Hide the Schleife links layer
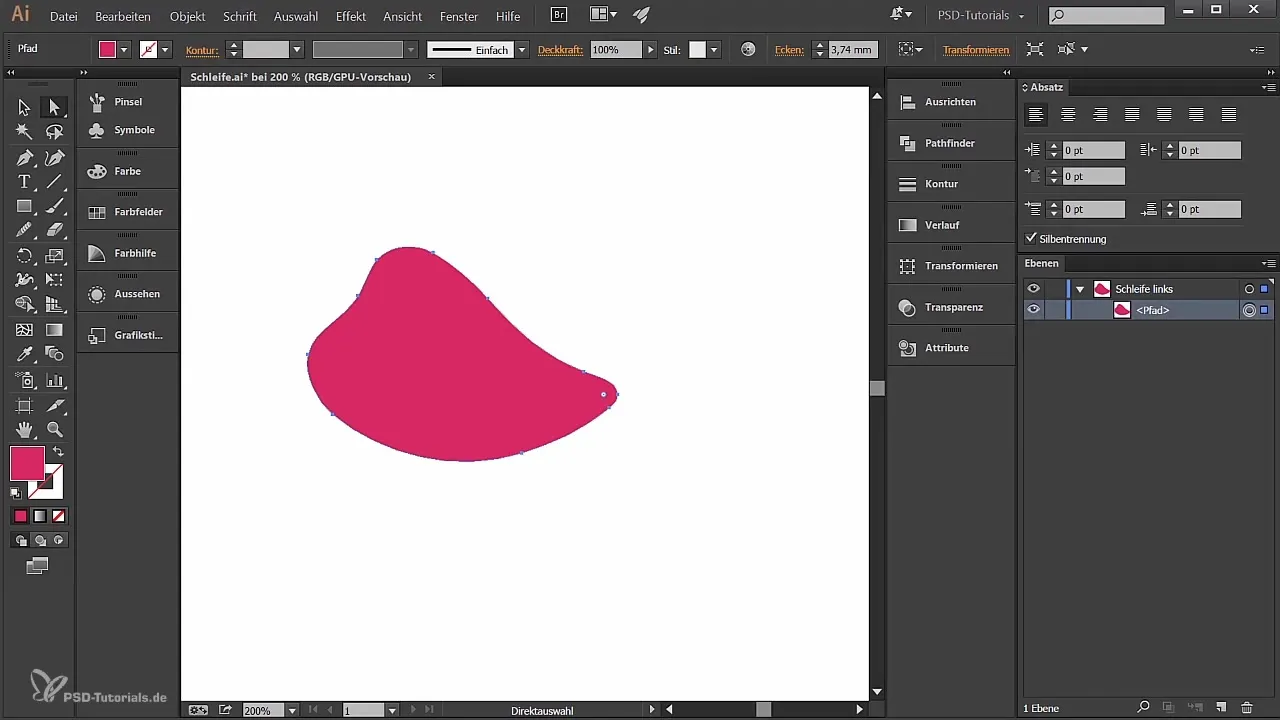This screenshot has height=720, width=1280. [x=1034, y=289]
